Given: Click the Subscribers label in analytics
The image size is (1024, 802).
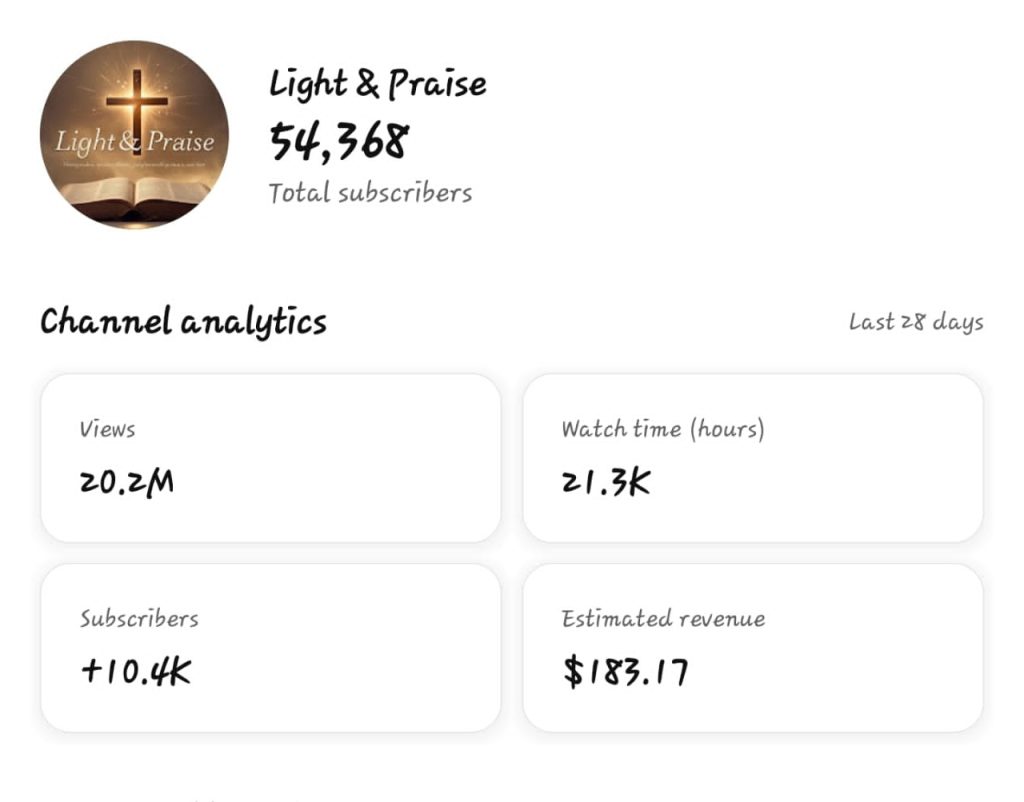Looking at the screenshot, I should [x=139, y=618].
